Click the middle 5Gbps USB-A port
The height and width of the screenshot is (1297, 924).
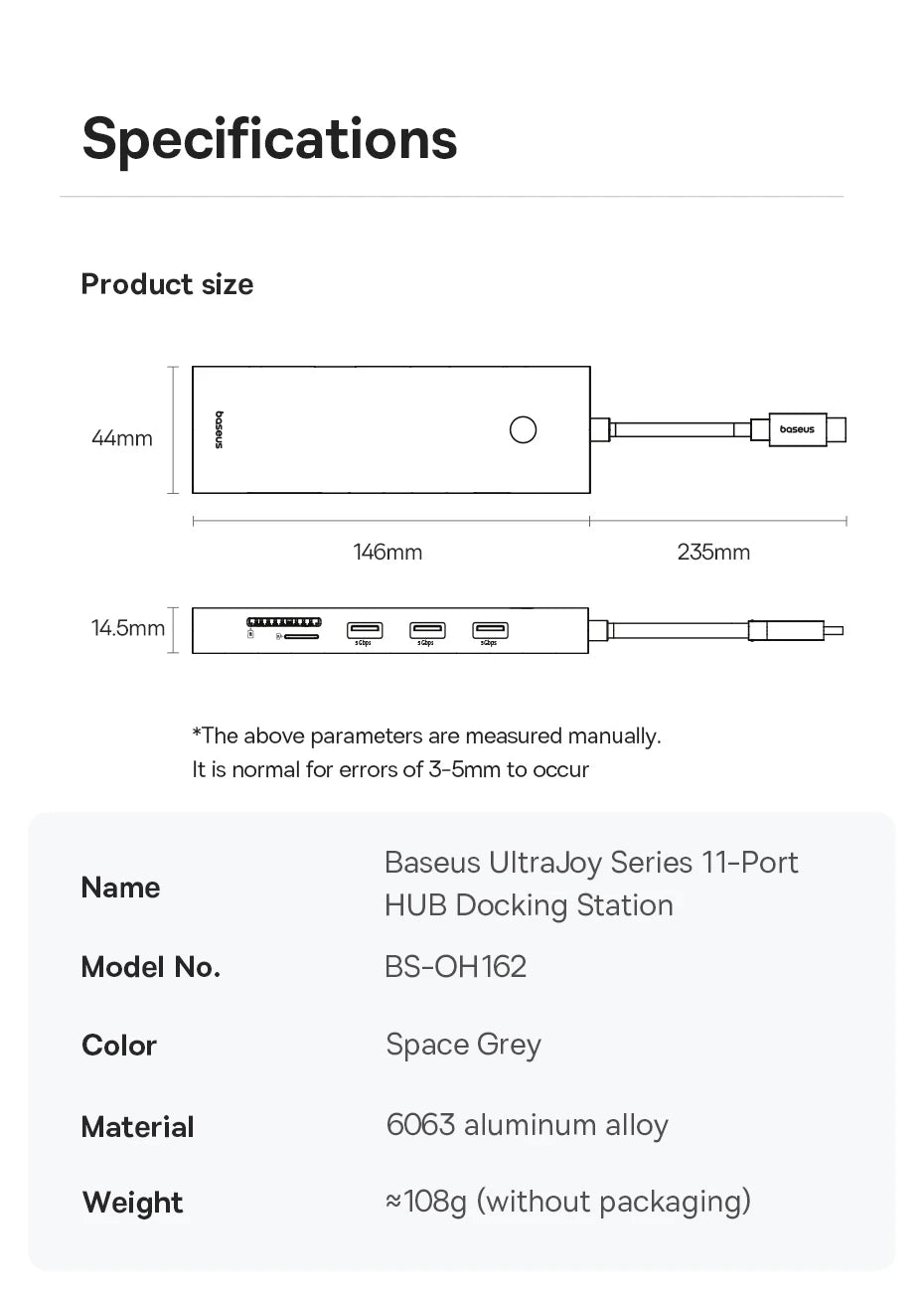427,629
